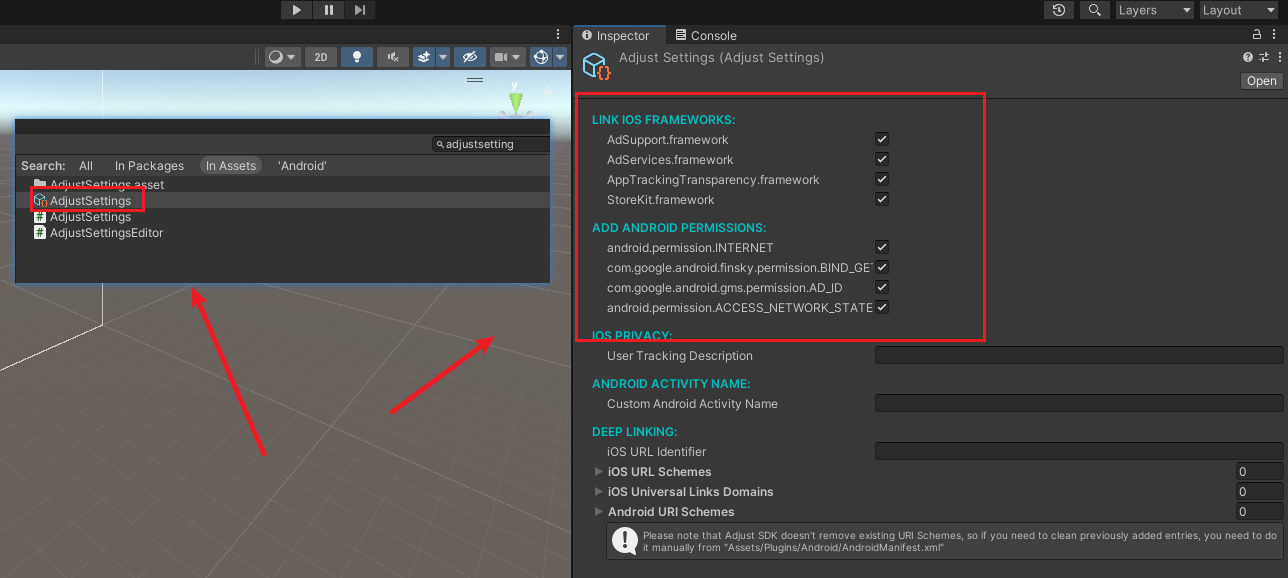Uncheck AdServices.framework checkbox

coord(881,159)
